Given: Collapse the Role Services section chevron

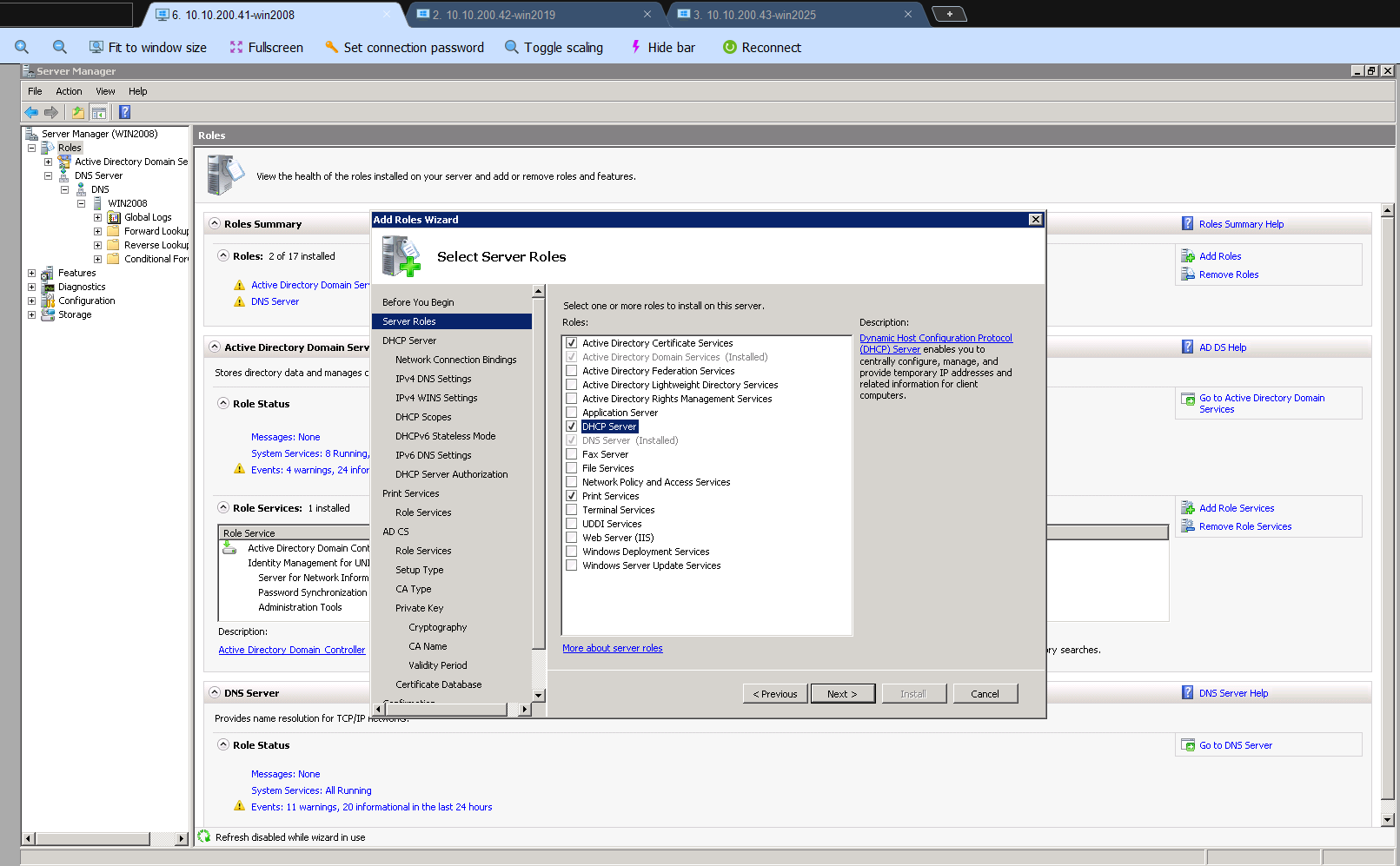Looking at the screenshot, I should click(223, 508).
